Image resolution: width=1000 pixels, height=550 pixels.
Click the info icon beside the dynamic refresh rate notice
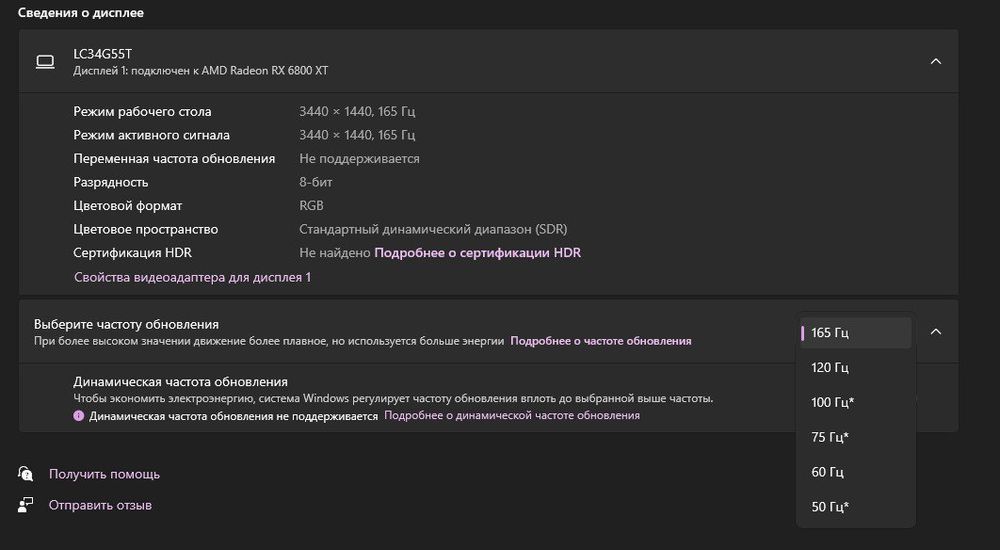[x=79, y=415]
